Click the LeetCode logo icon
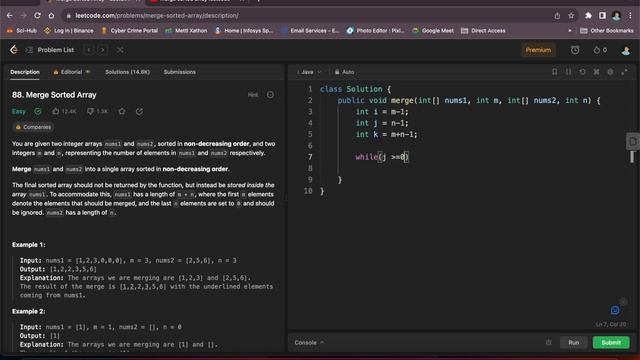Screen dimensions: 640x360 (14, 50)
